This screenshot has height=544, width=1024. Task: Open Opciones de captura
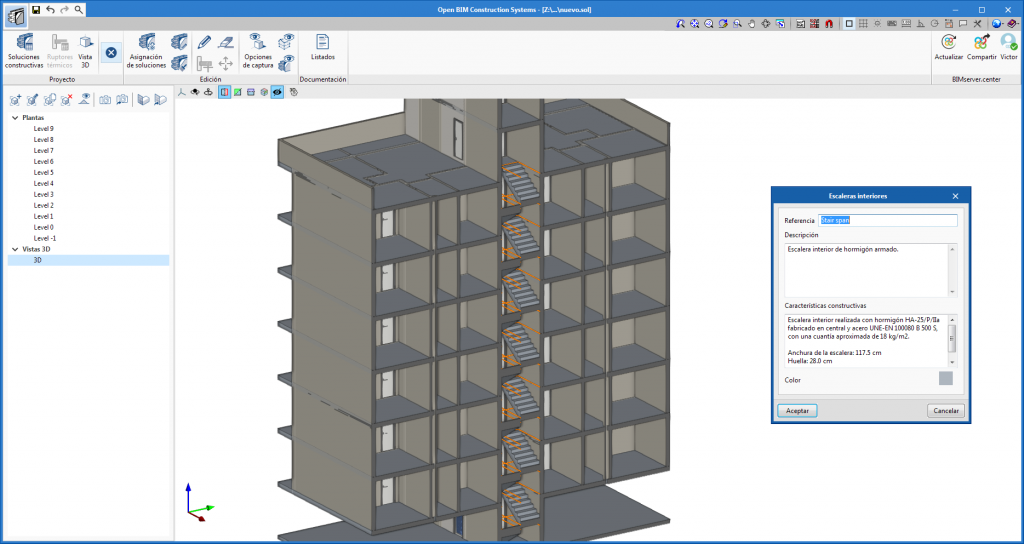tap(258, 50)
